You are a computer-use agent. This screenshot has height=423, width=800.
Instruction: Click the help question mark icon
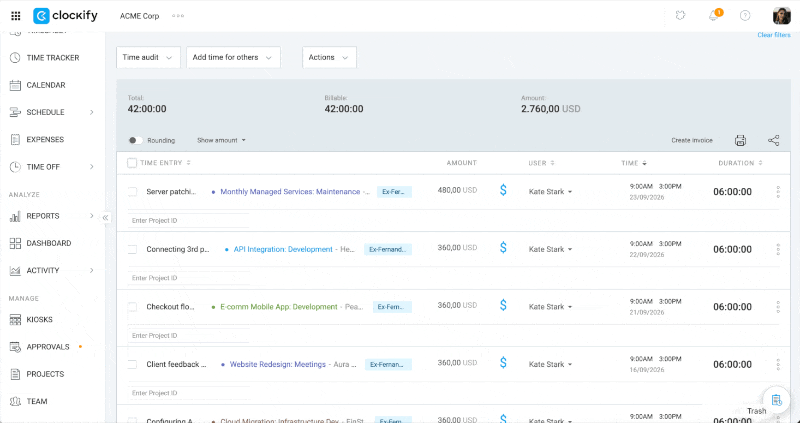[x=745, y=16]
